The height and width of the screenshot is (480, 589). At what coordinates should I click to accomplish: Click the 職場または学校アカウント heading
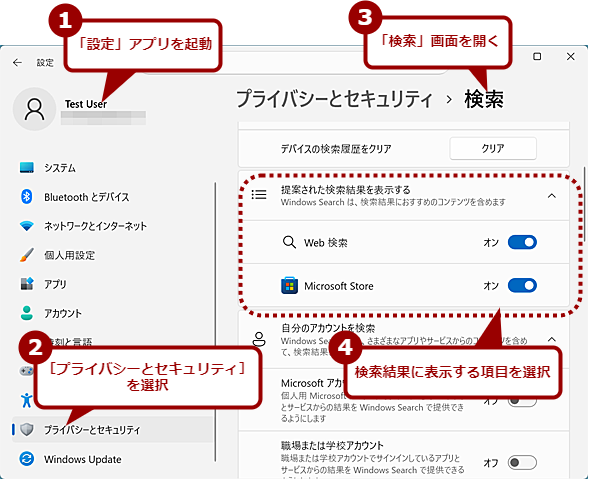coord(332,445)
